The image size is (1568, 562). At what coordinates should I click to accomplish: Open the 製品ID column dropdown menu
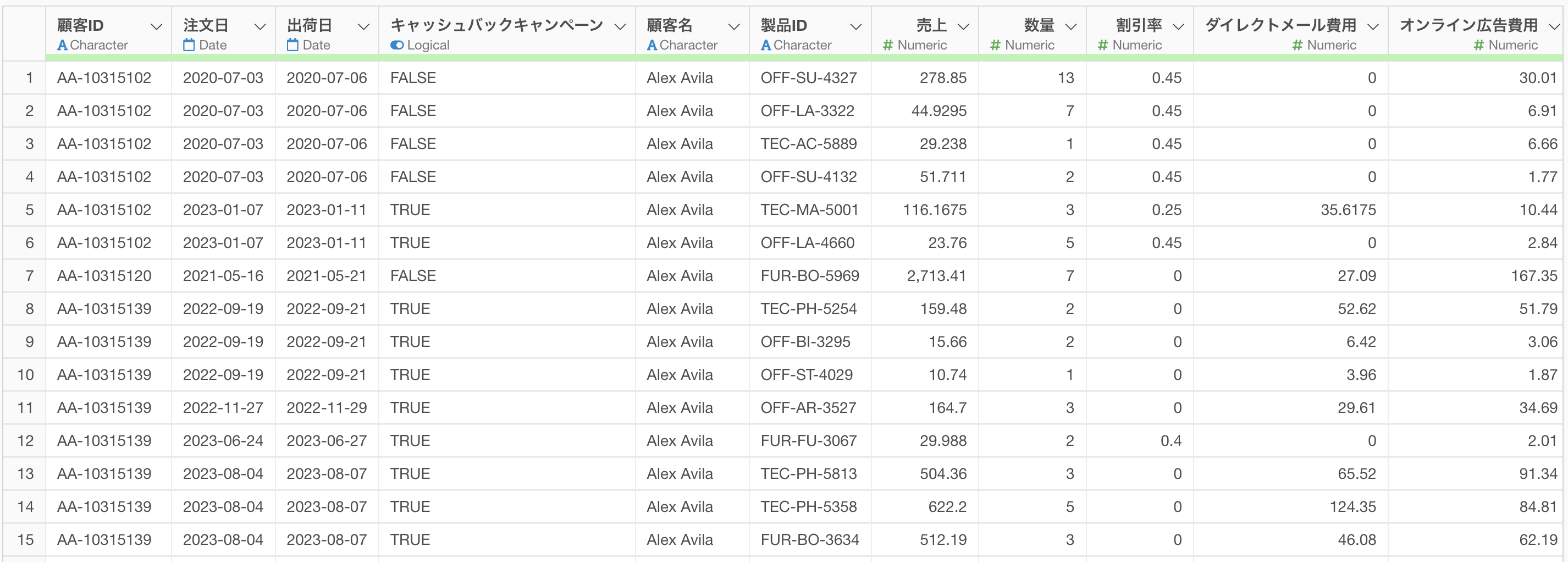click(x=856, y=26)
